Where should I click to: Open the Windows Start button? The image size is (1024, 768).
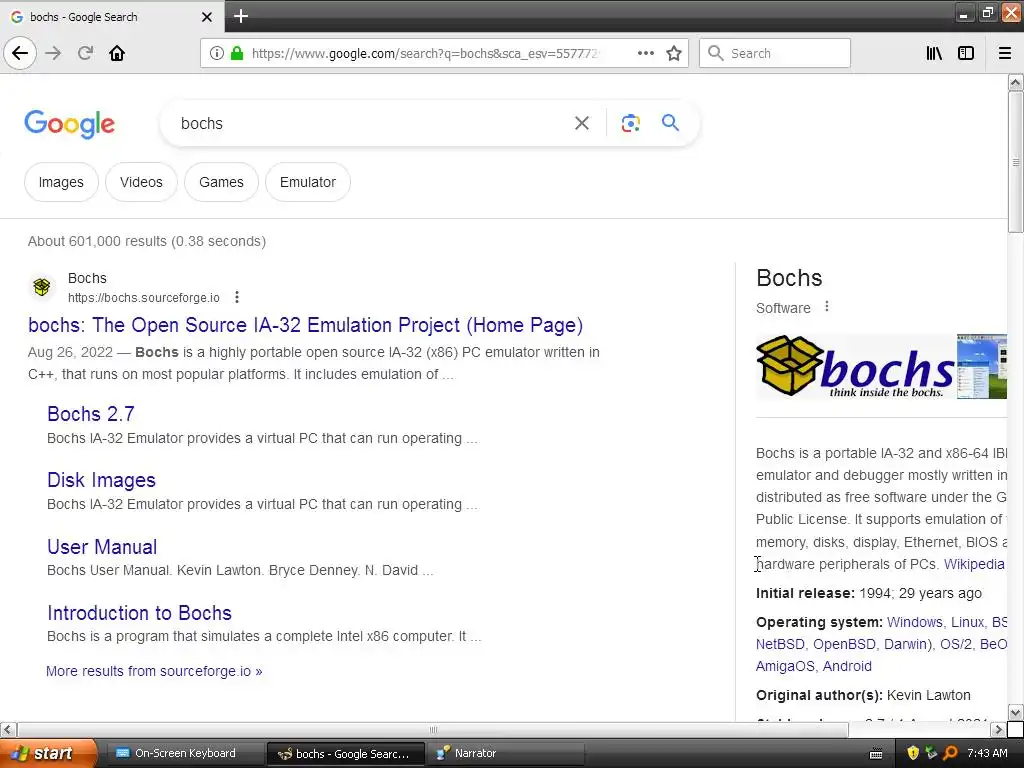coord(48,753)
